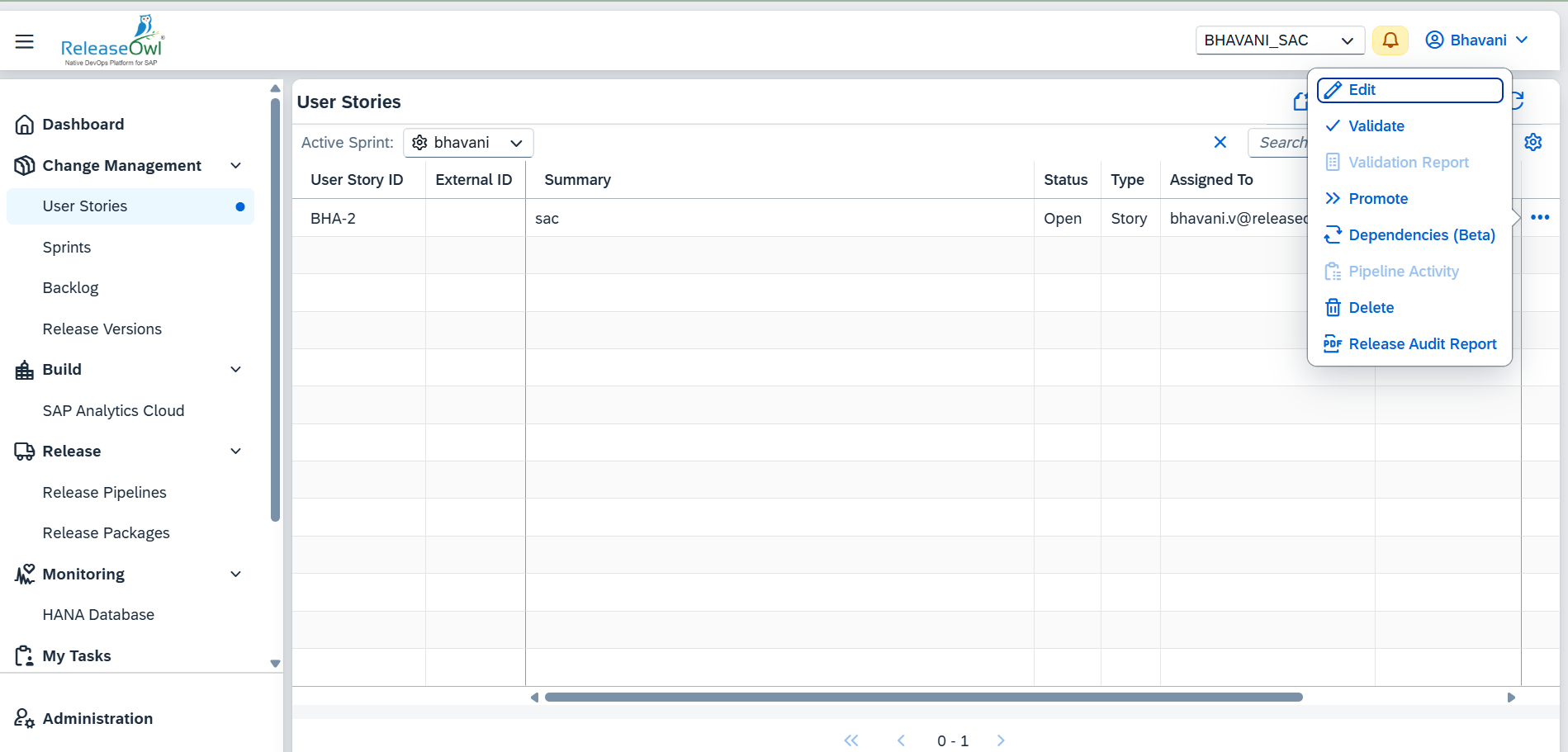Viewport: 1568px width, 752px height.
Task: Jump to first page double arrow
Action: [850, 740]
